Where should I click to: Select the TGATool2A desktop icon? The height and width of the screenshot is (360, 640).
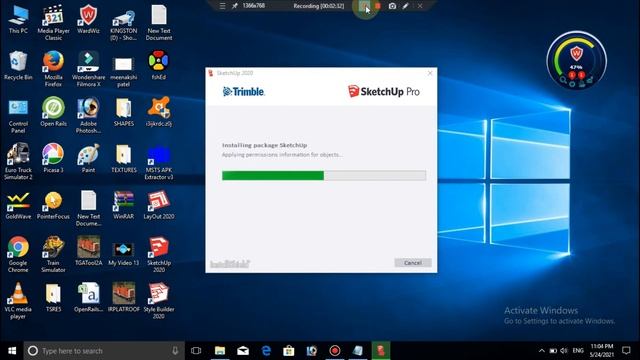point(89,251)
